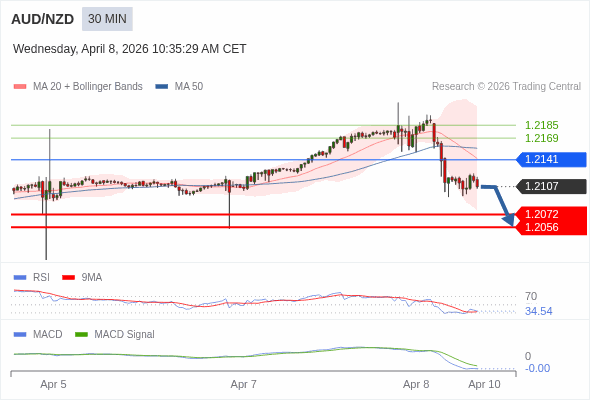Click the MACD value -0.00

pos(537,368)
